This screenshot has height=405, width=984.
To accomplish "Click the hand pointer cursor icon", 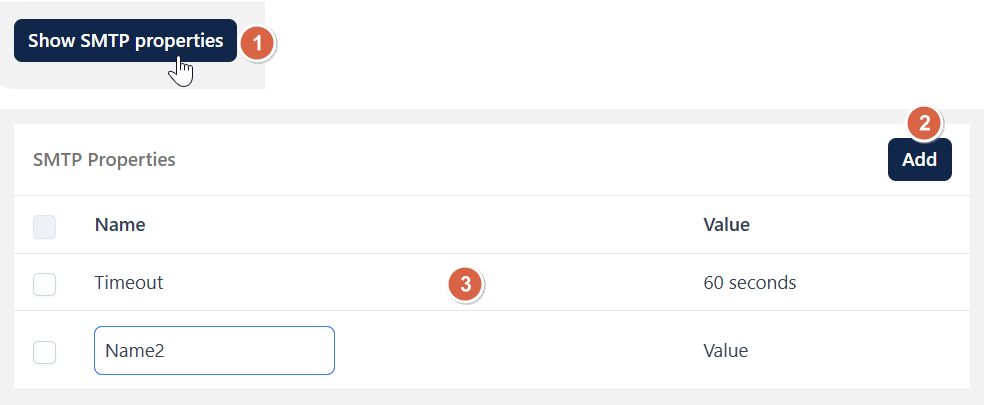I will 181,72.
